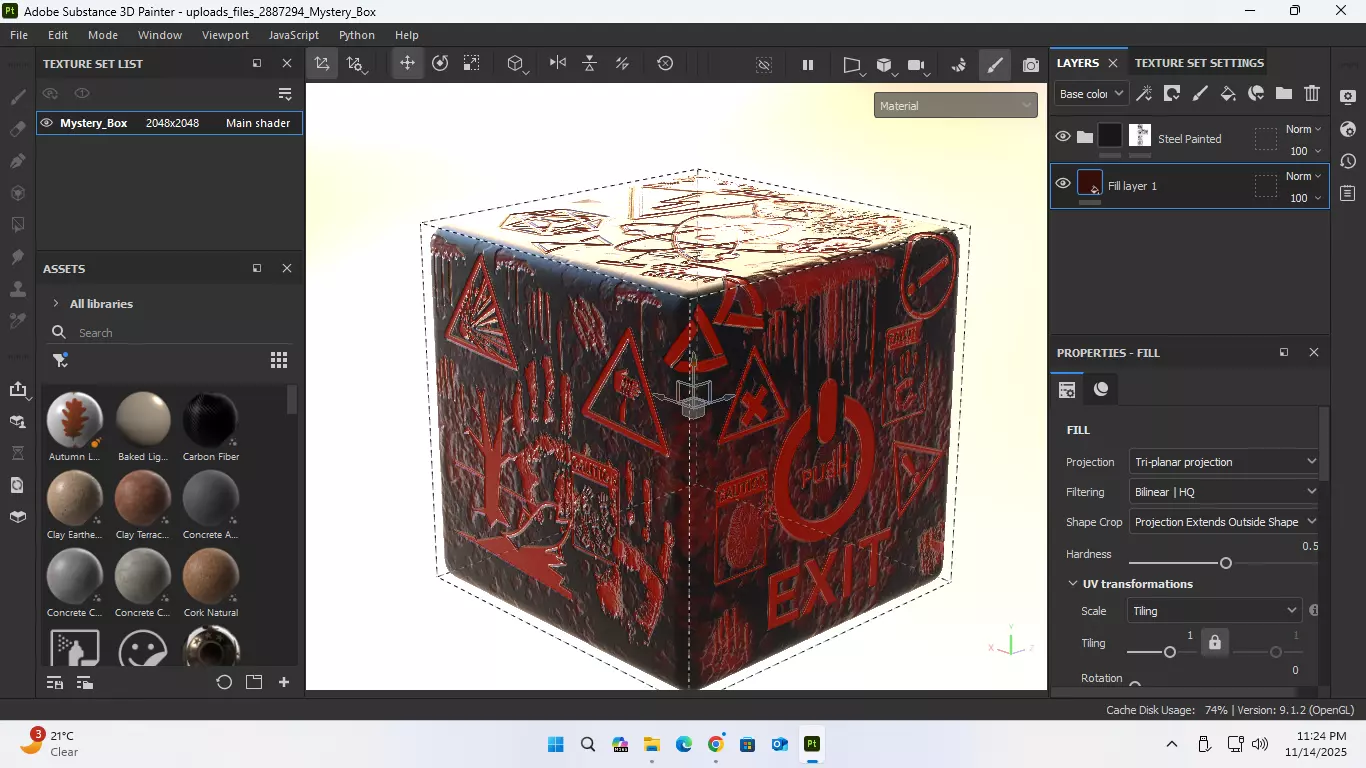
Task: Toggle Mystery_Box texture set visibility
Action: 47,123
